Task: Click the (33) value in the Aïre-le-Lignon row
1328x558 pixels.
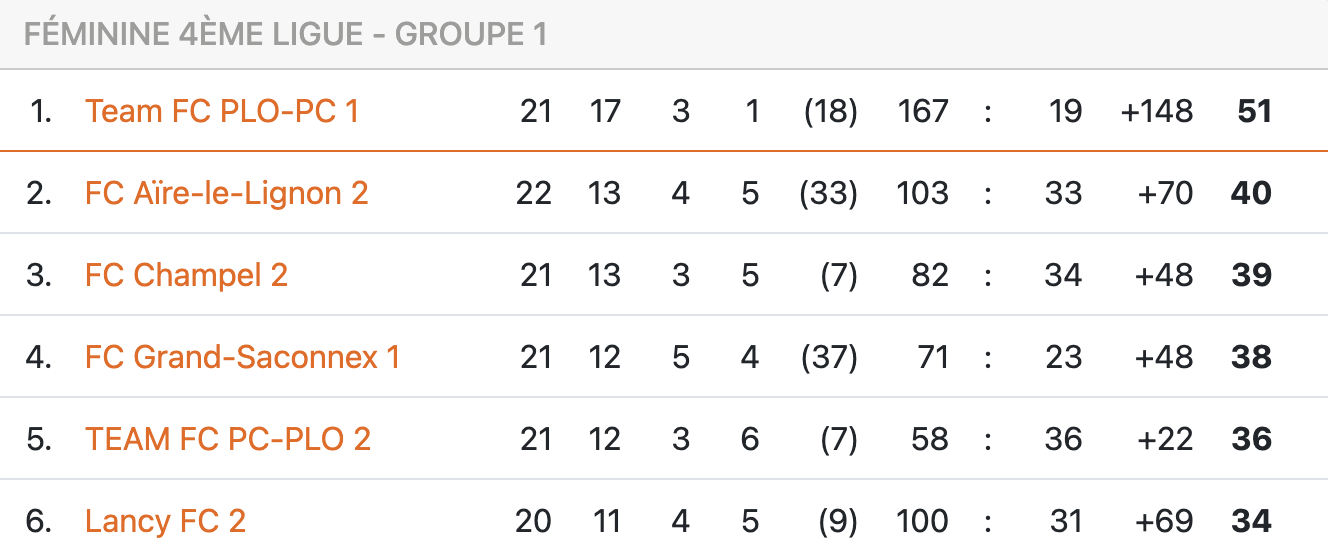Action: (829, 193)
